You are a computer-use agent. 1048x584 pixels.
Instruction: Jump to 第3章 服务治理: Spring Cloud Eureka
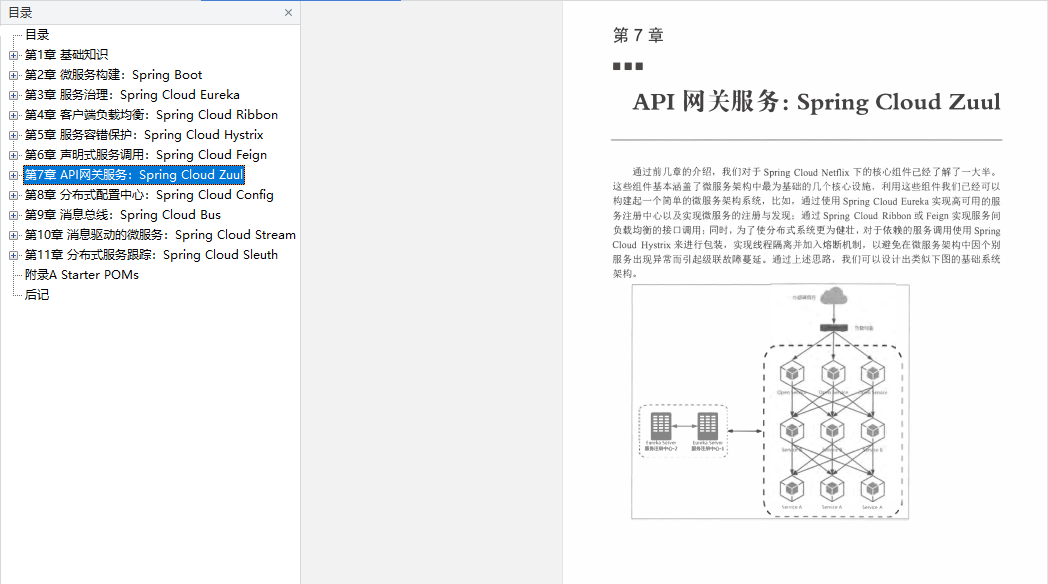point(132,95)
